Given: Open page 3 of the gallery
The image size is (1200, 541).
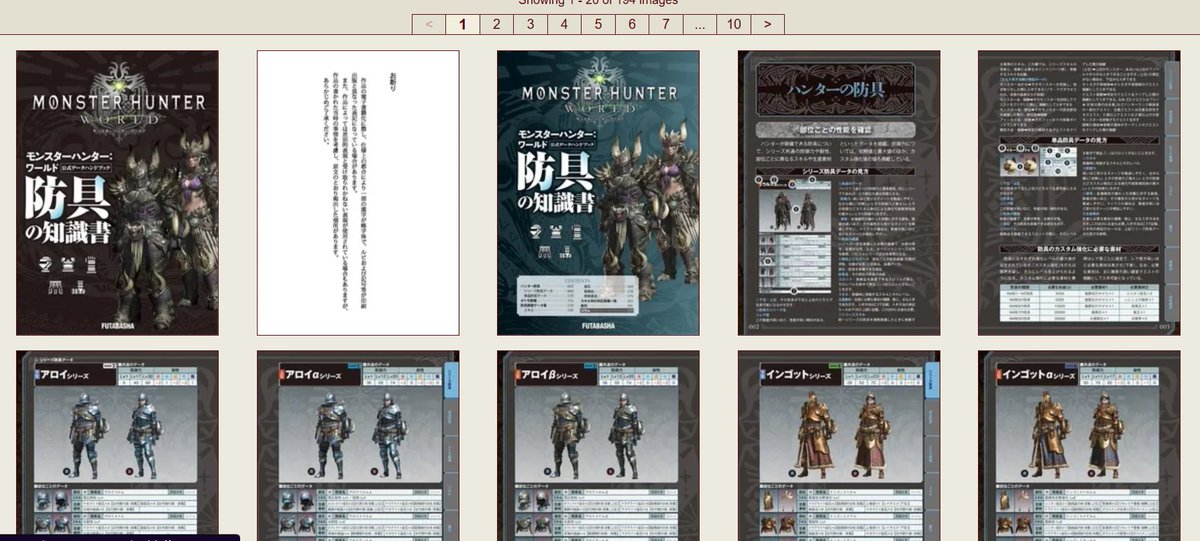Looking at the screenshot, I should (530, 24).
